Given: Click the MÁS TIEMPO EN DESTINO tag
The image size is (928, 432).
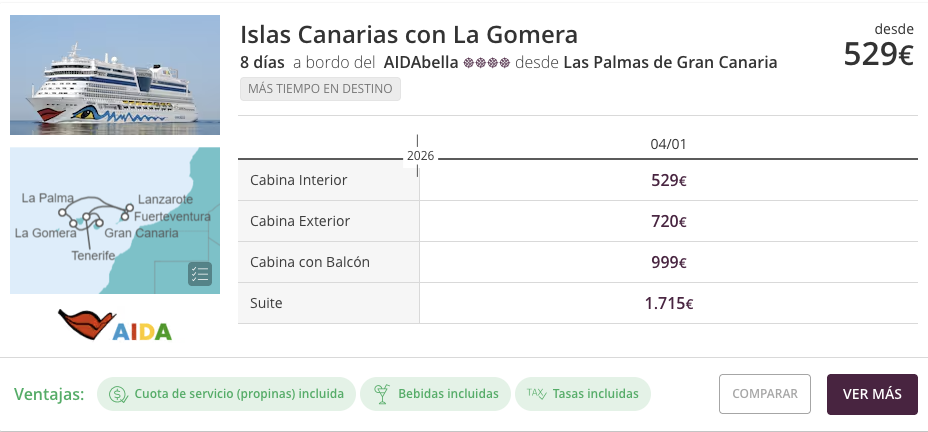Looking at the screenshot, I should click(x=320, y=89).
